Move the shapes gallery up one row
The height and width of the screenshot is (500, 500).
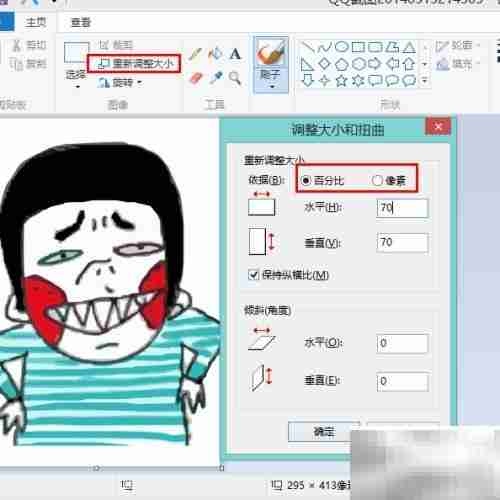point(425,48)
